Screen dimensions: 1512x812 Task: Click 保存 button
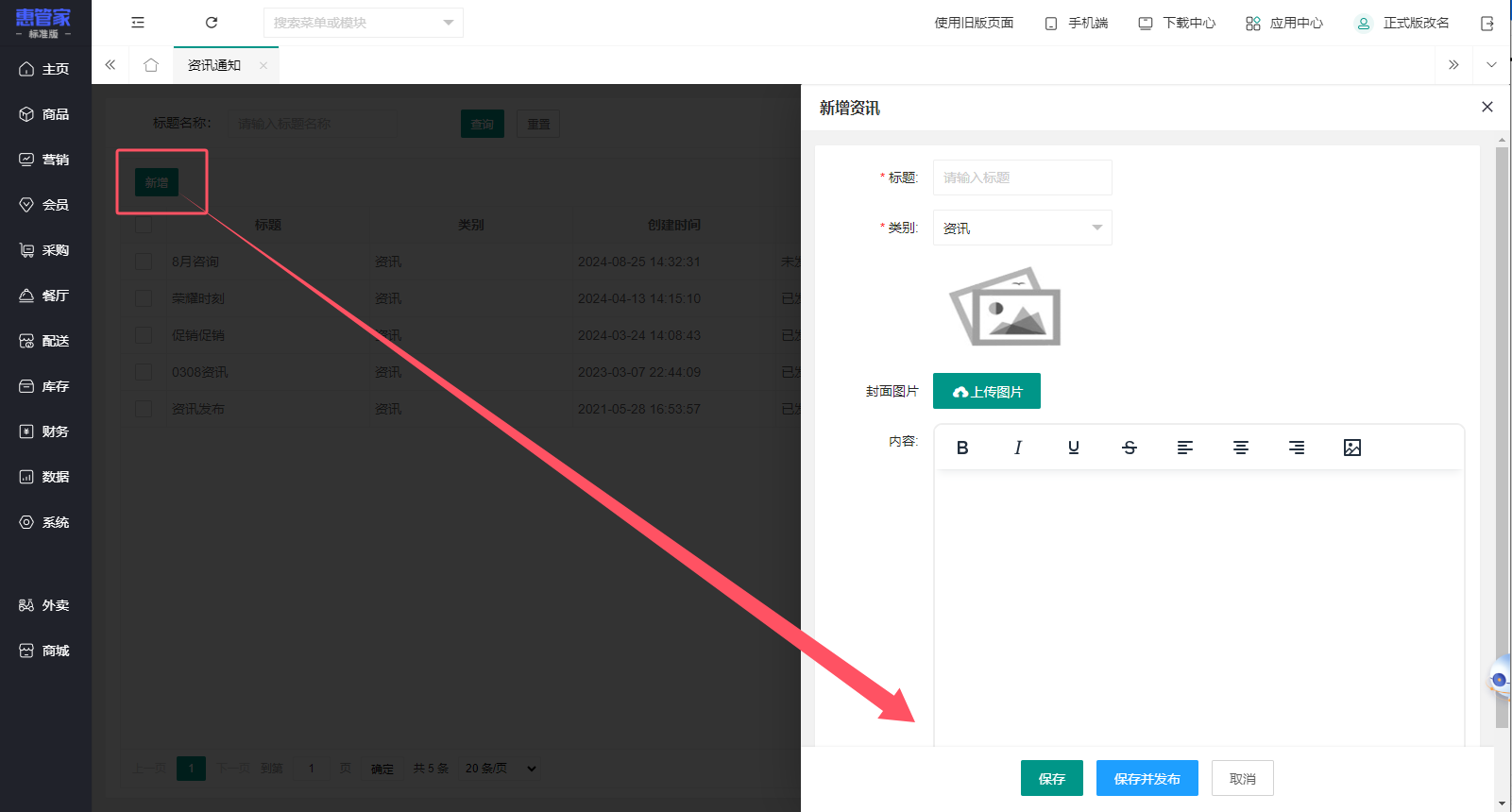pos(1052,778)
